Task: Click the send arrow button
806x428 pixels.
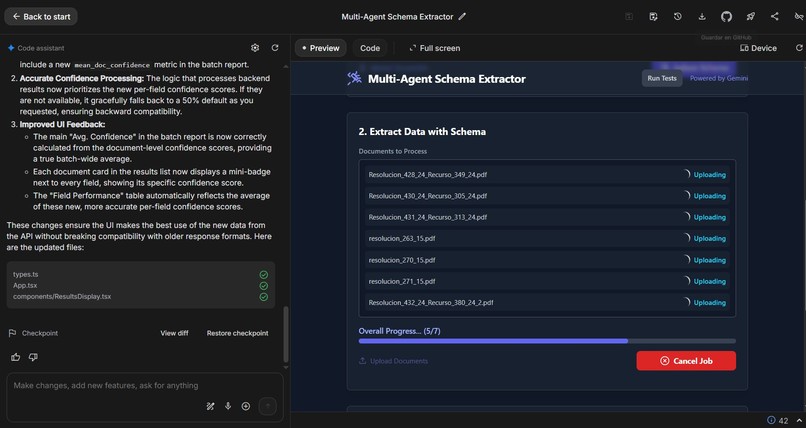Action: [x=267, y=406]
